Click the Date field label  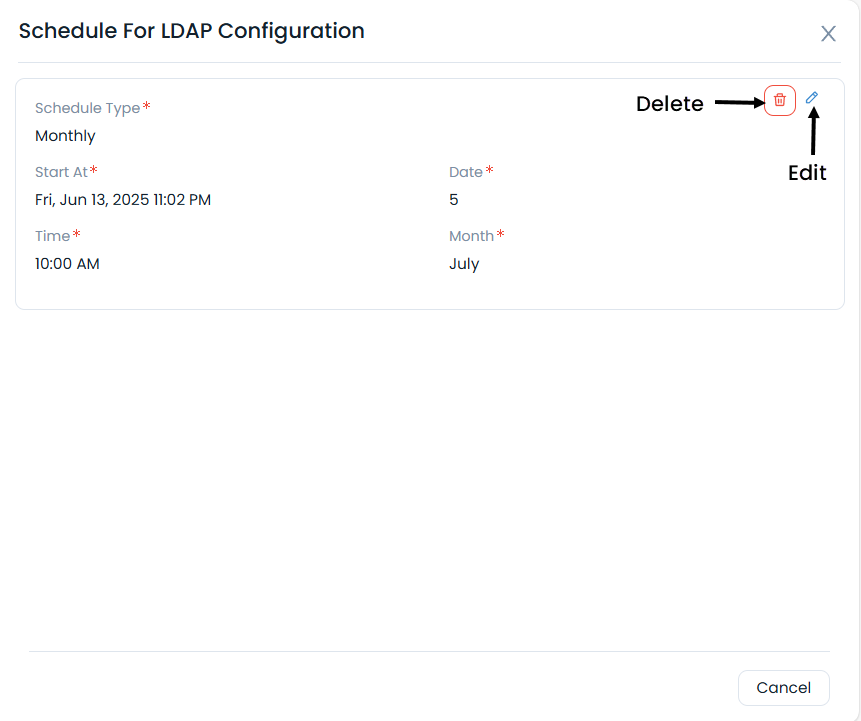(466, 172)
